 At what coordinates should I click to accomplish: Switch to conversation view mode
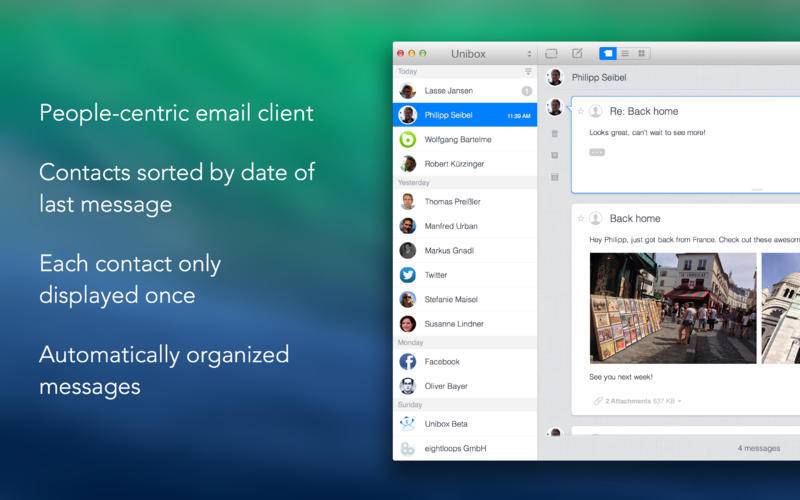(608, 53)
